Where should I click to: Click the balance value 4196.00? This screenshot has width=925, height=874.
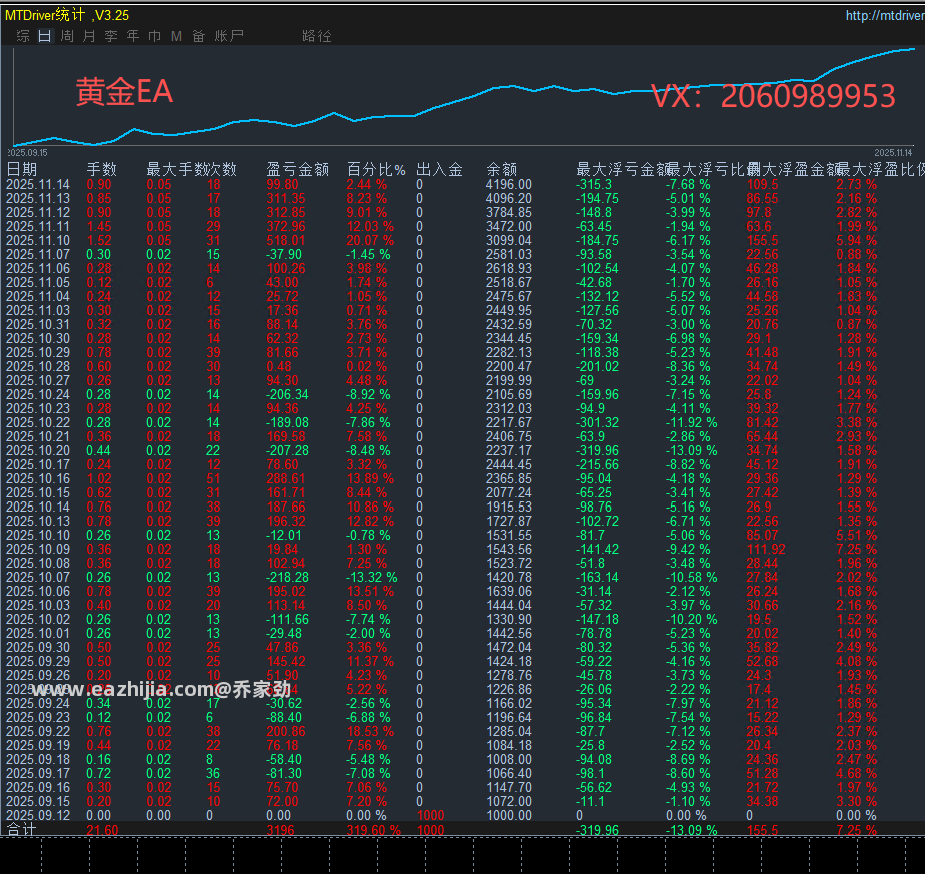coord(509,185)
